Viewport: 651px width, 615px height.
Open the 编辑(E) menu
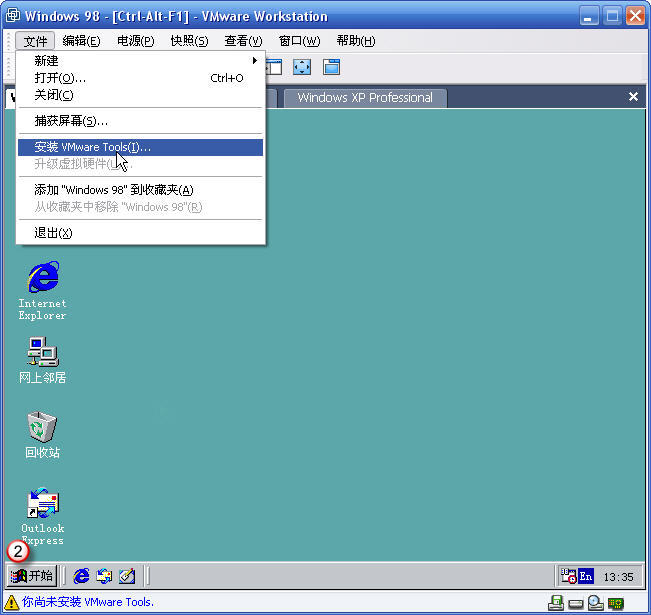pos(81,41)
